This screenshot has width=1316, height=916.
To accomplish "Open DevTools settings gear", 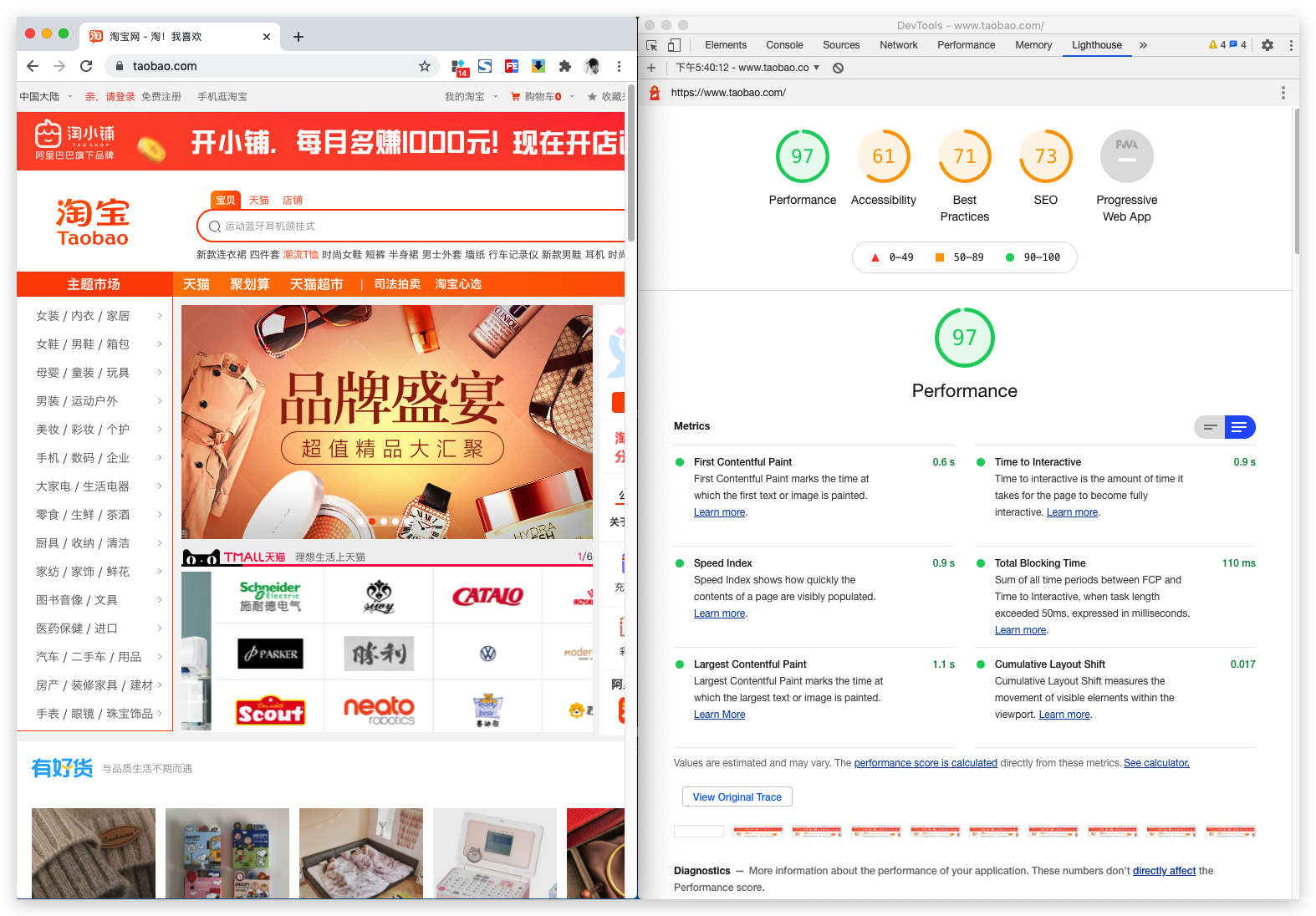I will point(1268,45).
